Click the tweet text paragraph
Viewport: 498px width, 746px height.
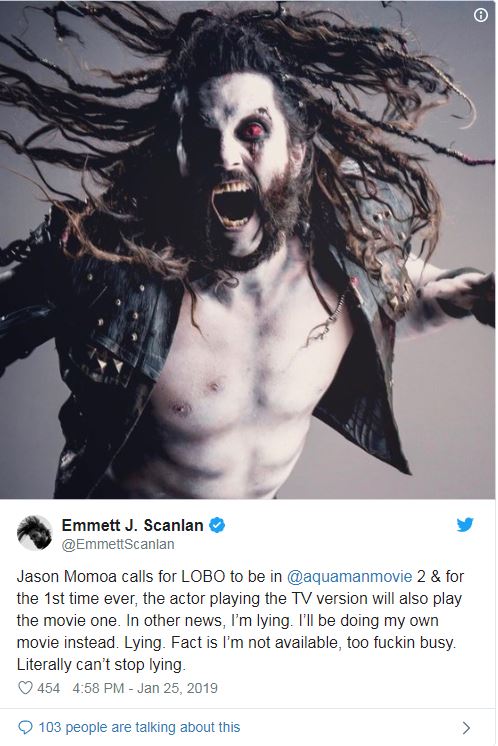(240, 620)
